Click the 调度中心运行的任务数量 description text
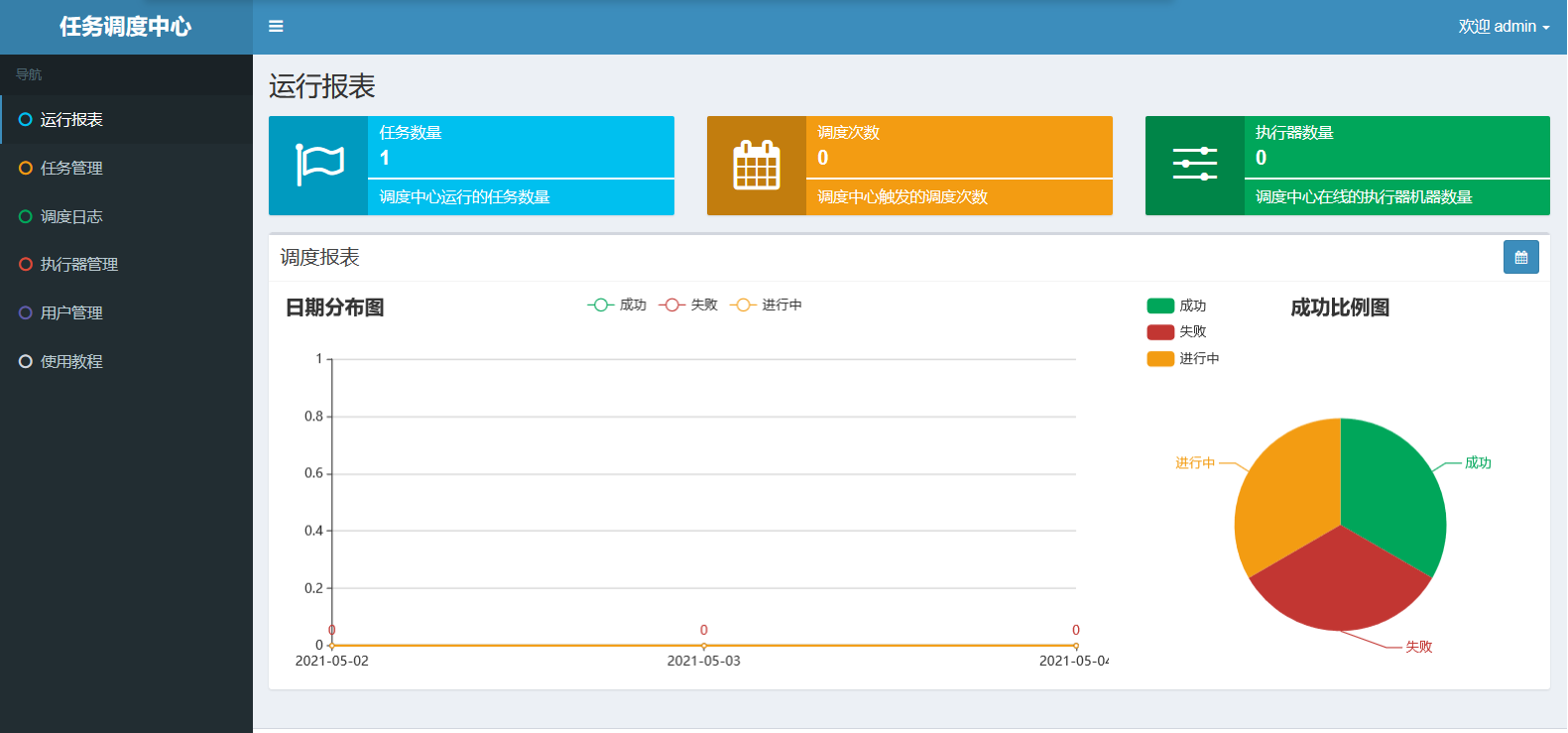Screen dimensions: 1568x733 pos(464,197)
